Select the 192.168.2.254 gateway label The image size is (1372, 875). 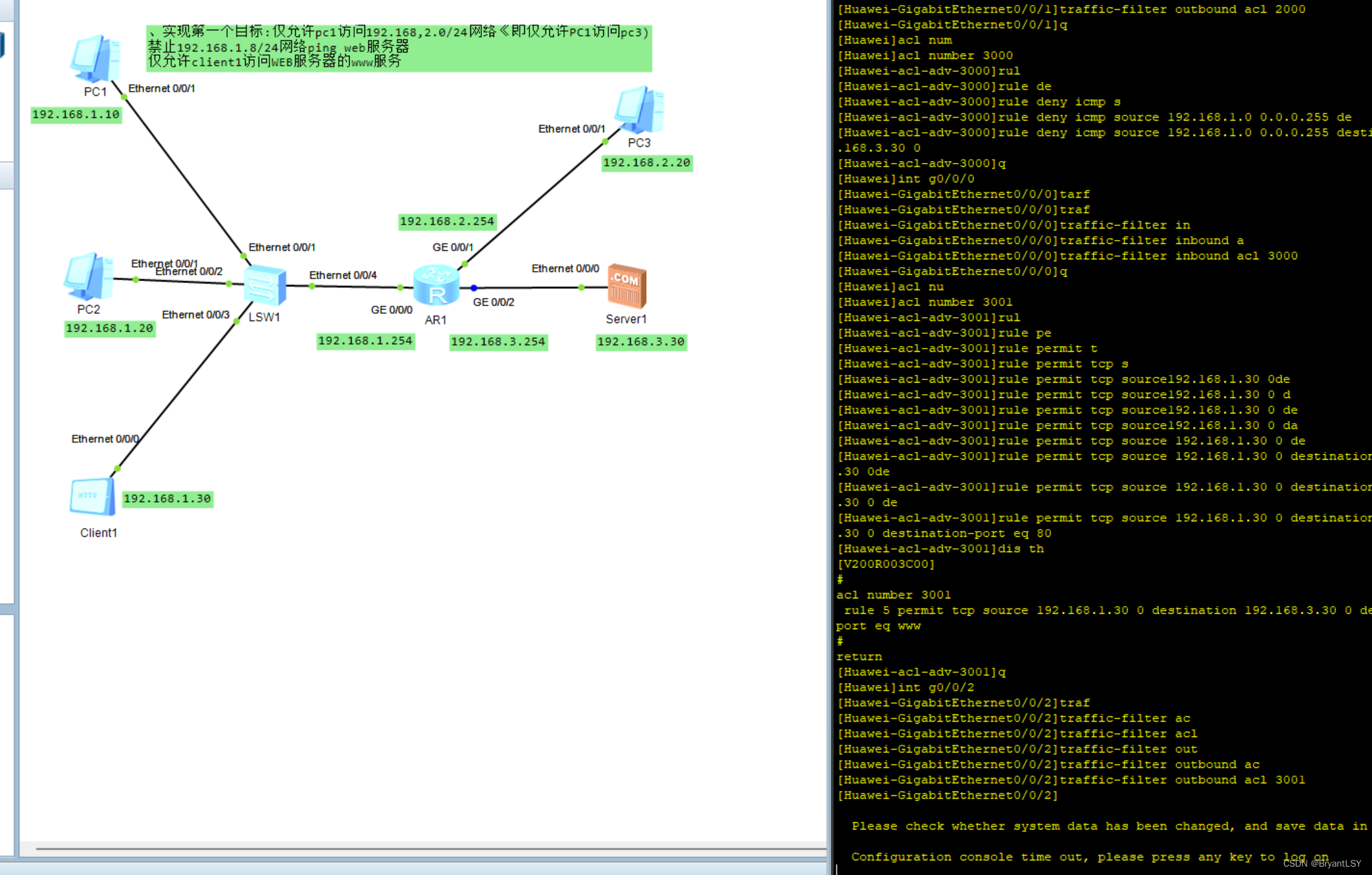(x=447, y=222)
